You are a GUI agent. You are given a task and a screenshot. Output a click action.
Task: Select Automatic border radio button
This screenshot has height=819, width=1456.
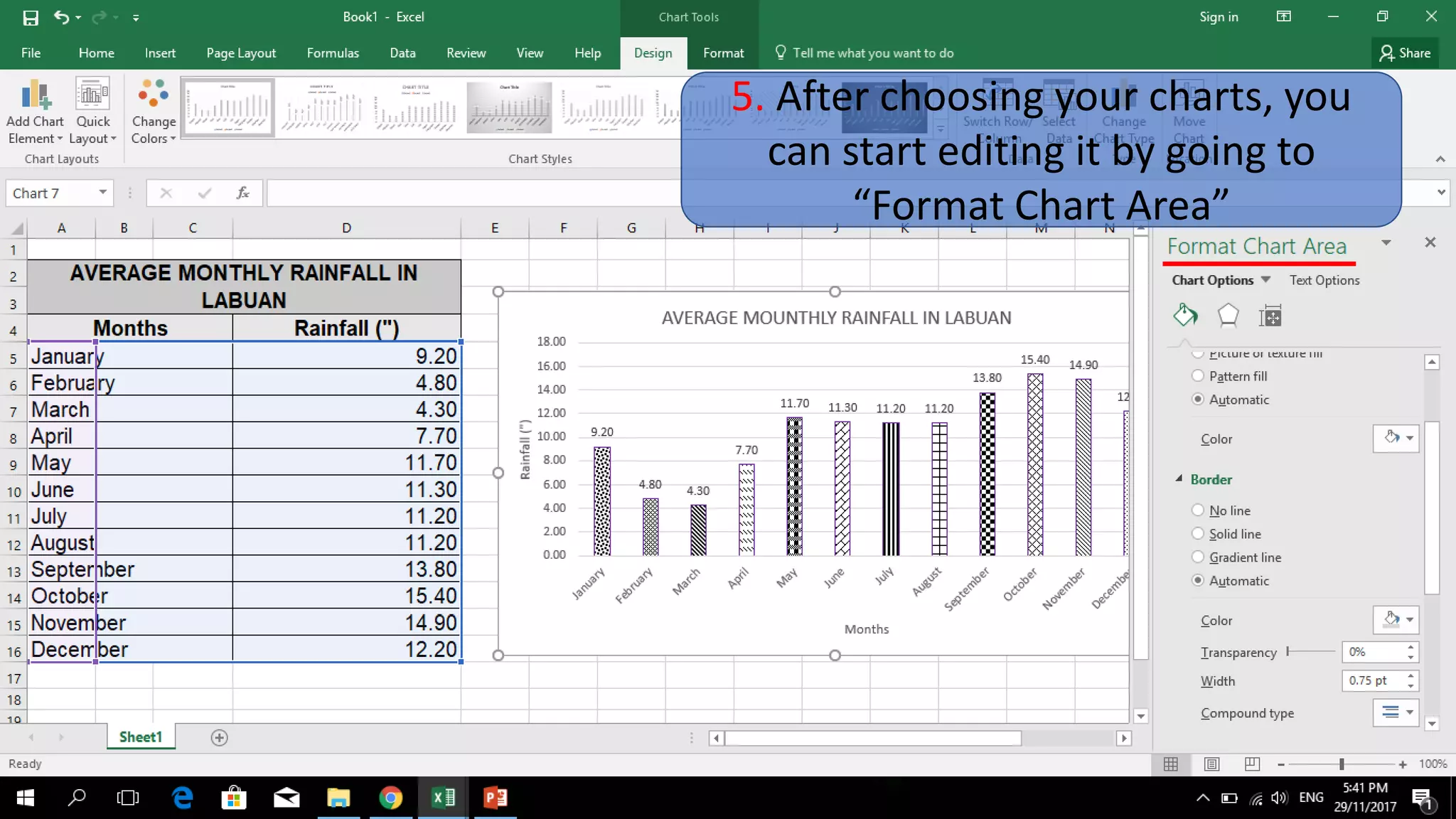click(1198, 581)
